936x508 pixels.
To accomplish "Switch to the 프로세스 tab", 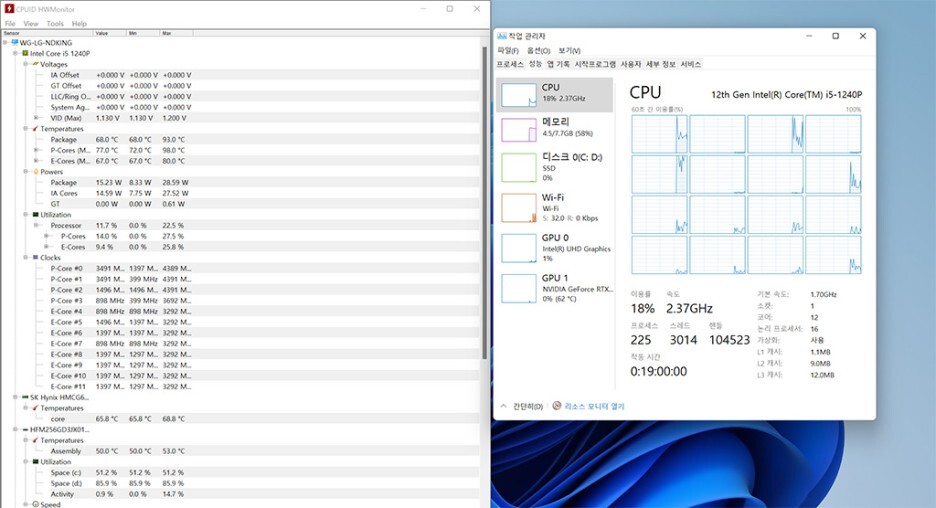I will point(510,64).
